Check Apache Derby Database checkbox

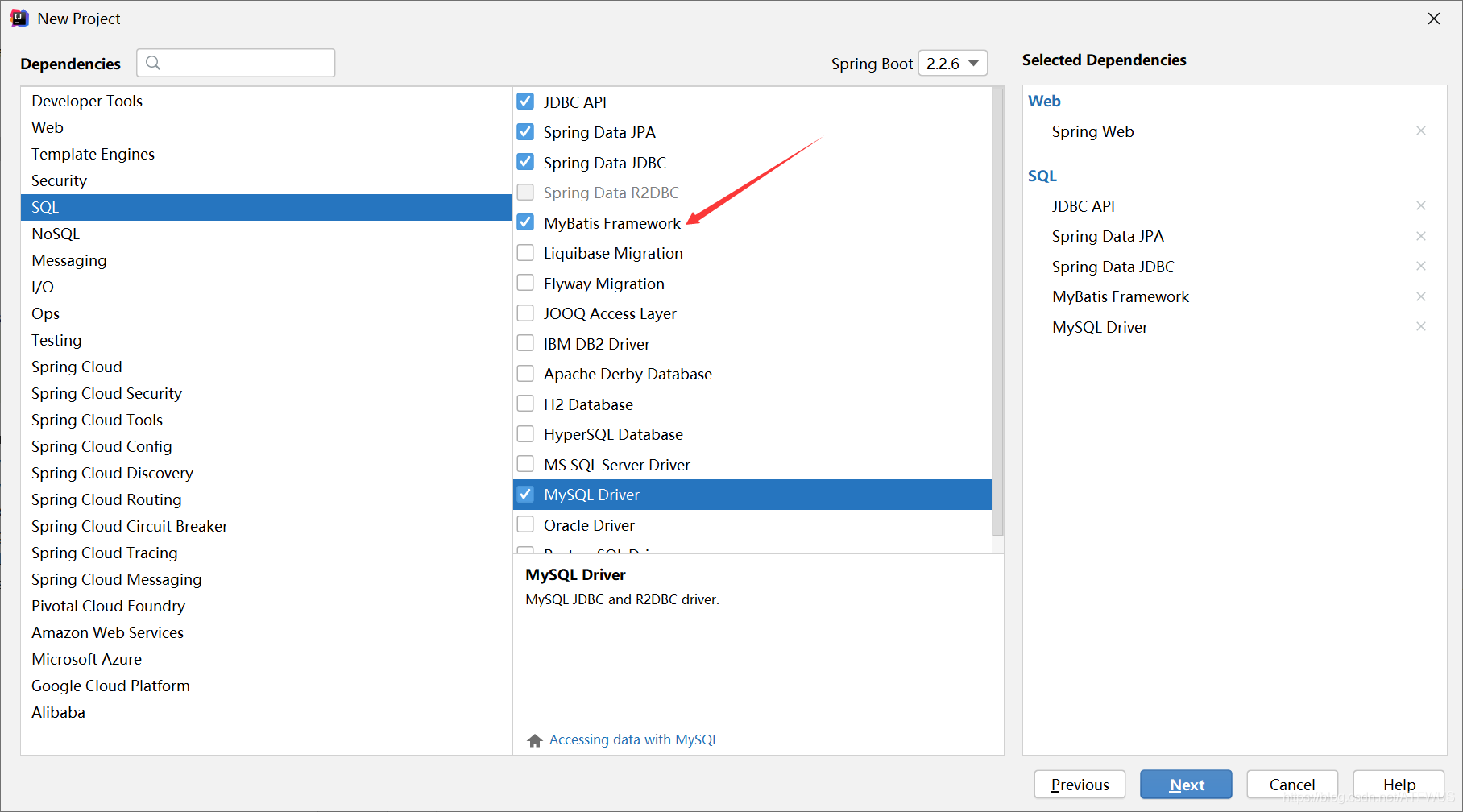pyautogui.click(x=525, y=373)
